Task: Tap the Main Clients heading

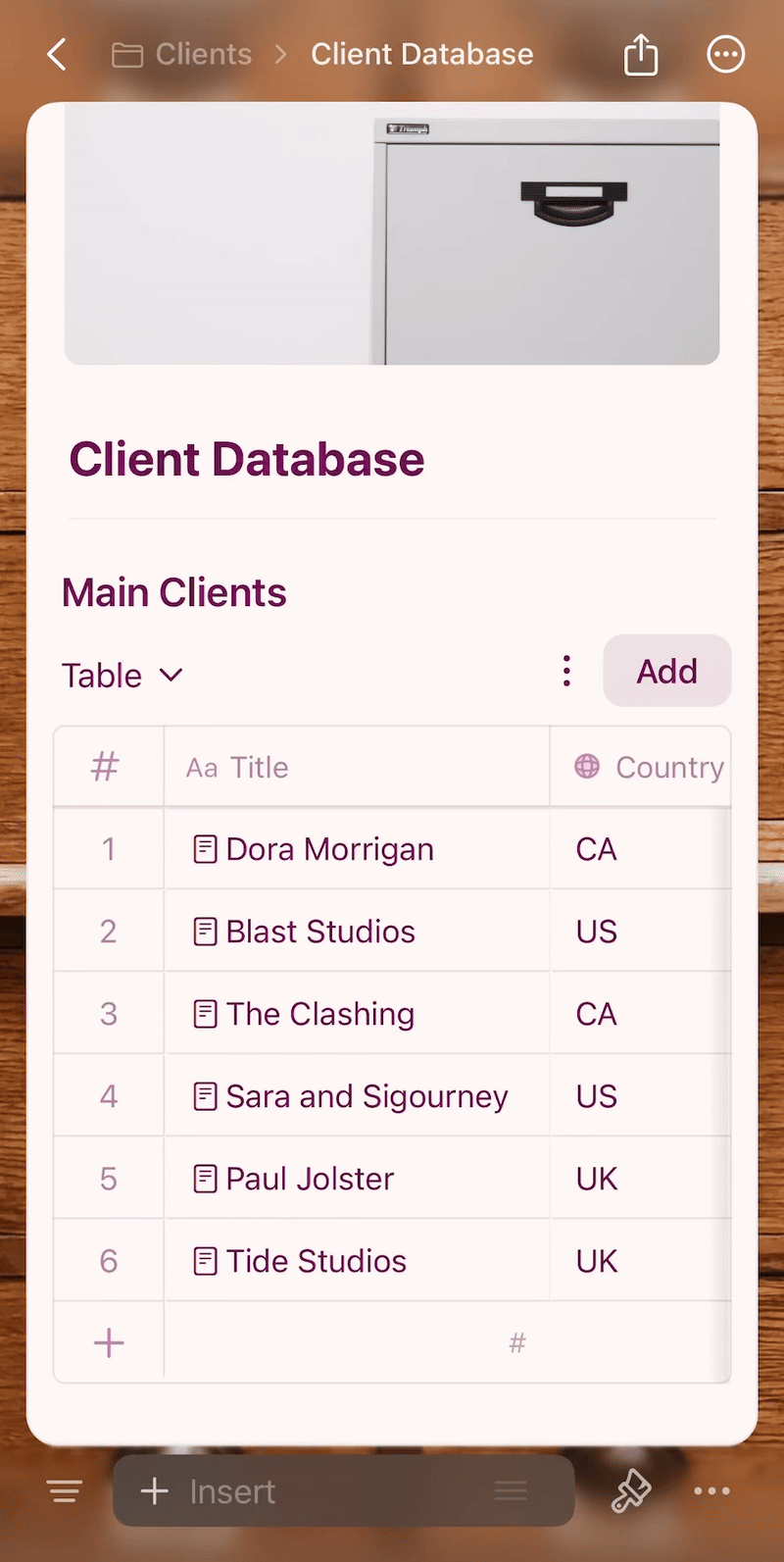Action: pyautogui.click(x=174, y=592)
